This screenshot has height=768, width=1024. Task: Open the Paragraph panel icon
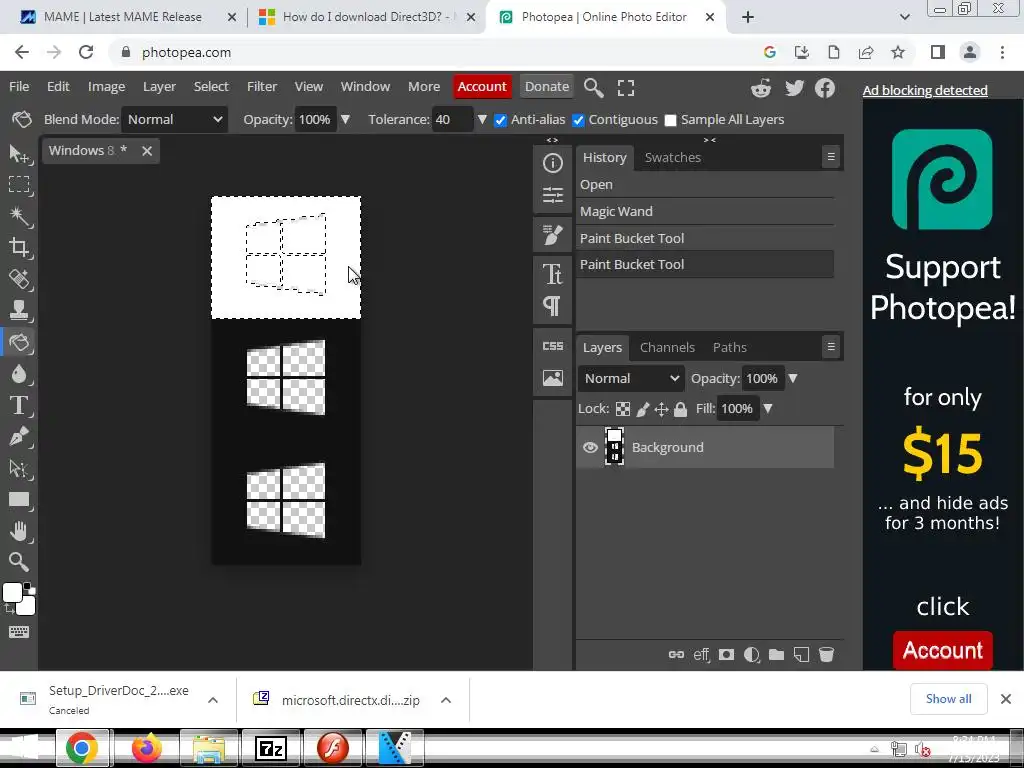552,306
